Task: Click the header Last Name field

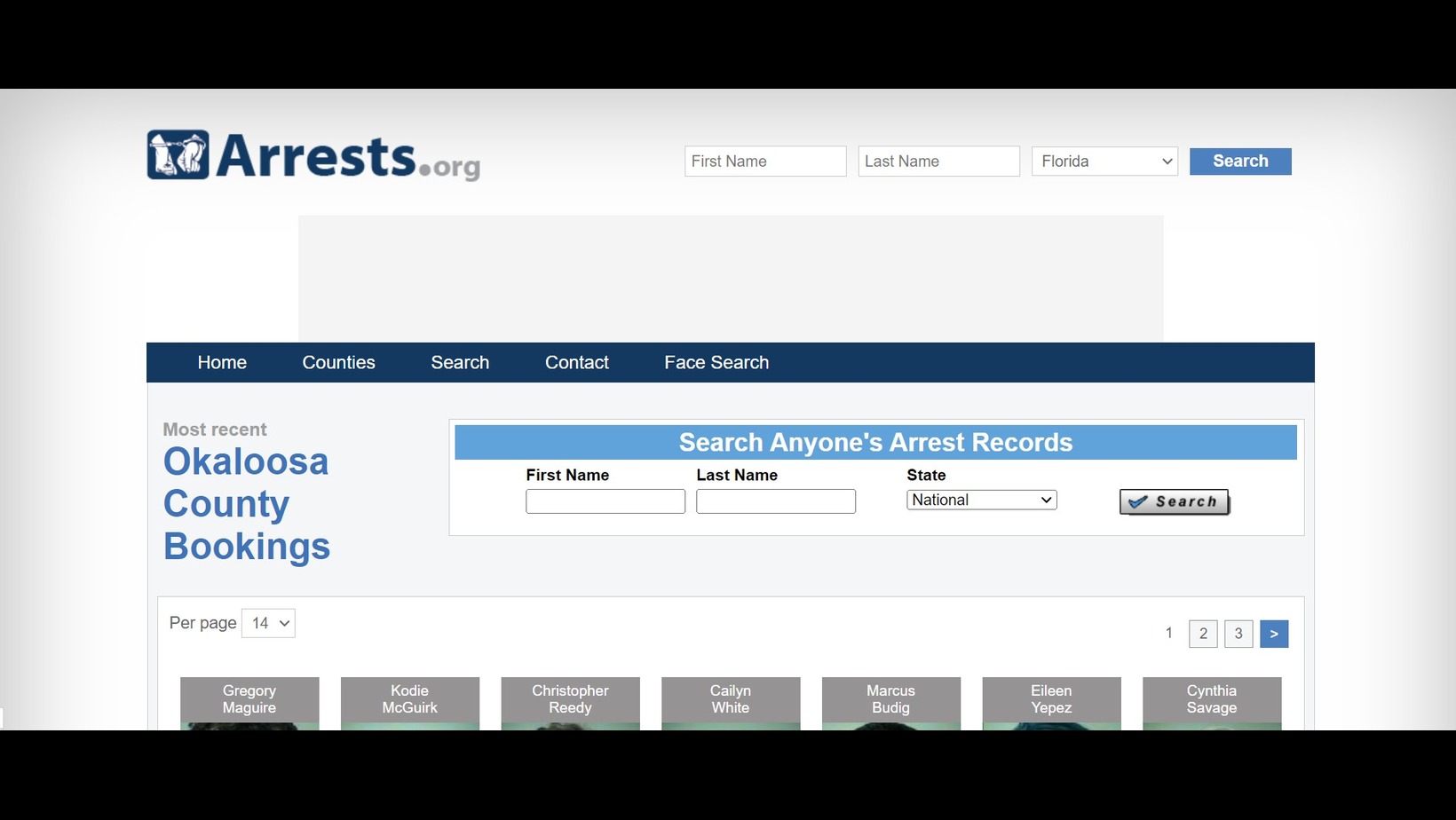Action: point(938,162)
